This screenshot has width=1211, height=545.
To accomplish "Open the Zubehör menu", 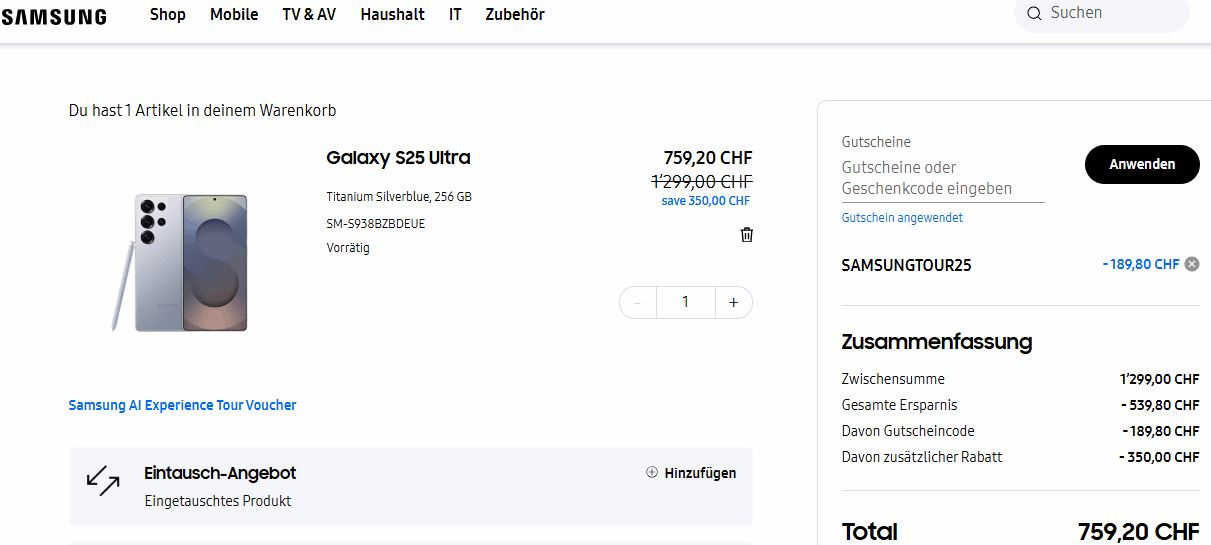I will (515, 14).
